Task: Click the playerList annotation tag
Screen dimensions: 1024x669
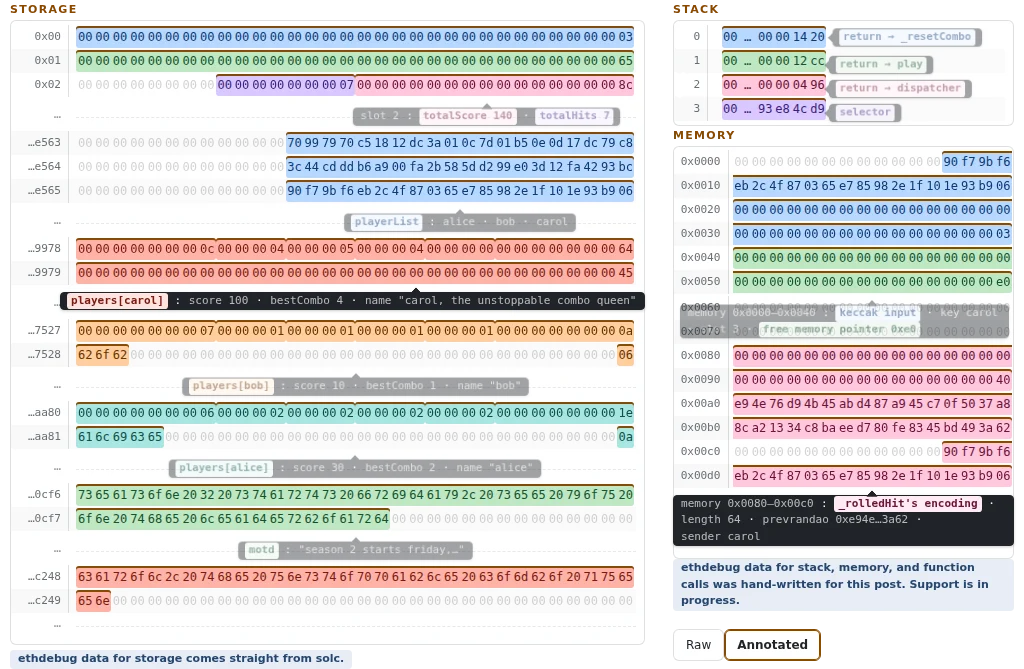Action: tap(386, 222)
